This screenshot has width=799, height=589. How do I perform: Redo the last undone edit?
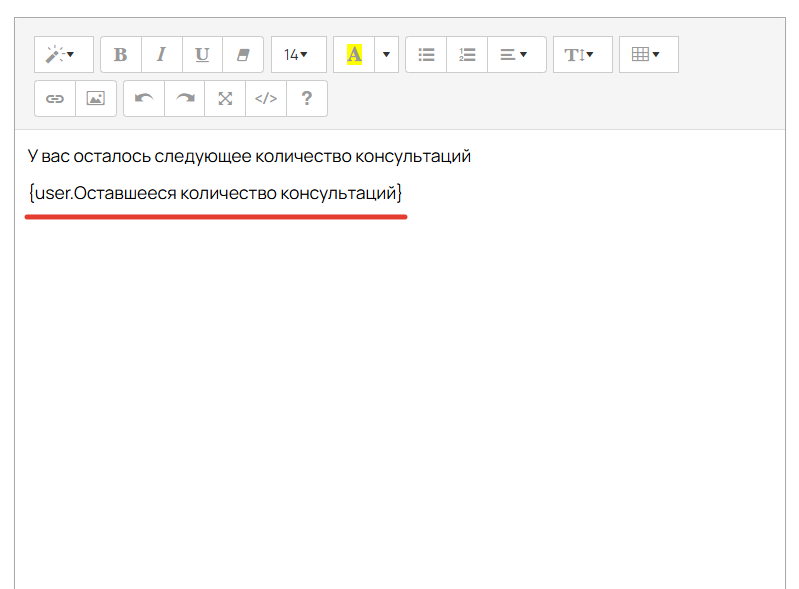pos(185,99)
